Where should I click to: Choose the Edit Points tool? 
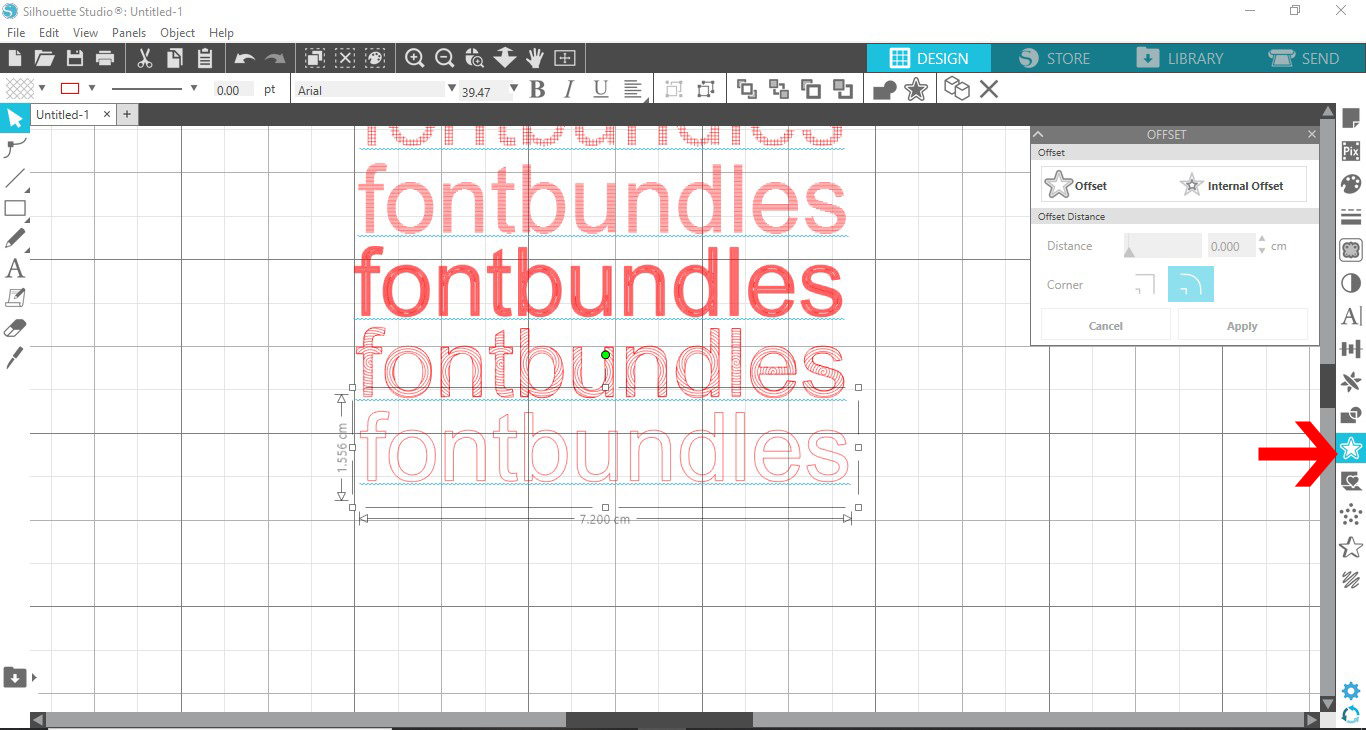click(x=15, y=149)
